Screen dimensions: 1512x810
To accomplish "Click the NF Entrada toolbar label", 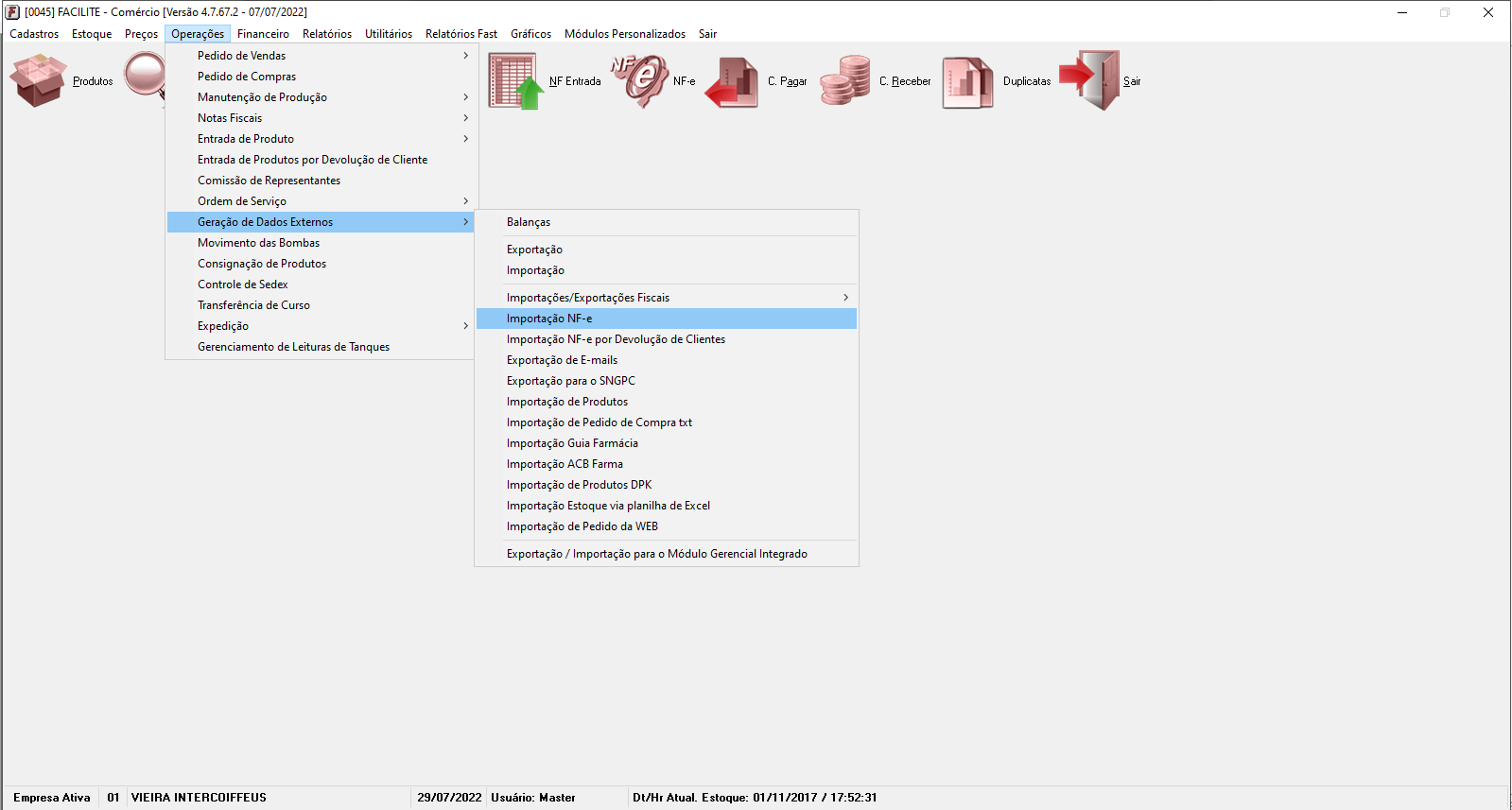I will tap(575, 81).
